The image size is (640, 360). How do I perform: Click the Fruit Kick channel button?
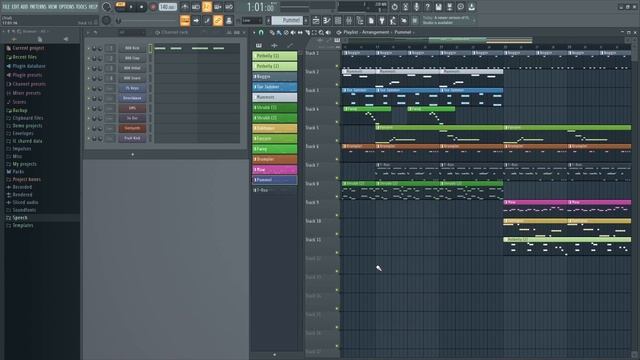[132, 138]
